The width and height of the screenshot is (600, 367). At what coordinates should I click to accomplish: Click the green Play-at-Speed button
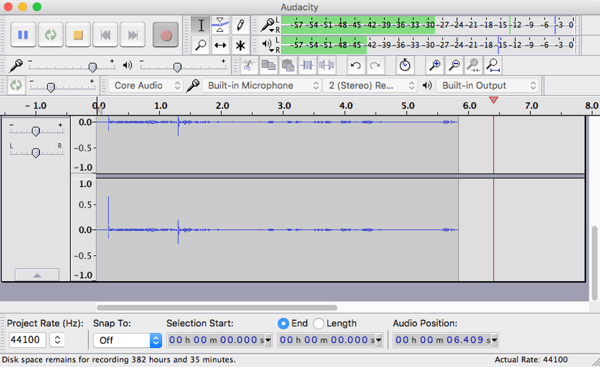coord(16,85)
